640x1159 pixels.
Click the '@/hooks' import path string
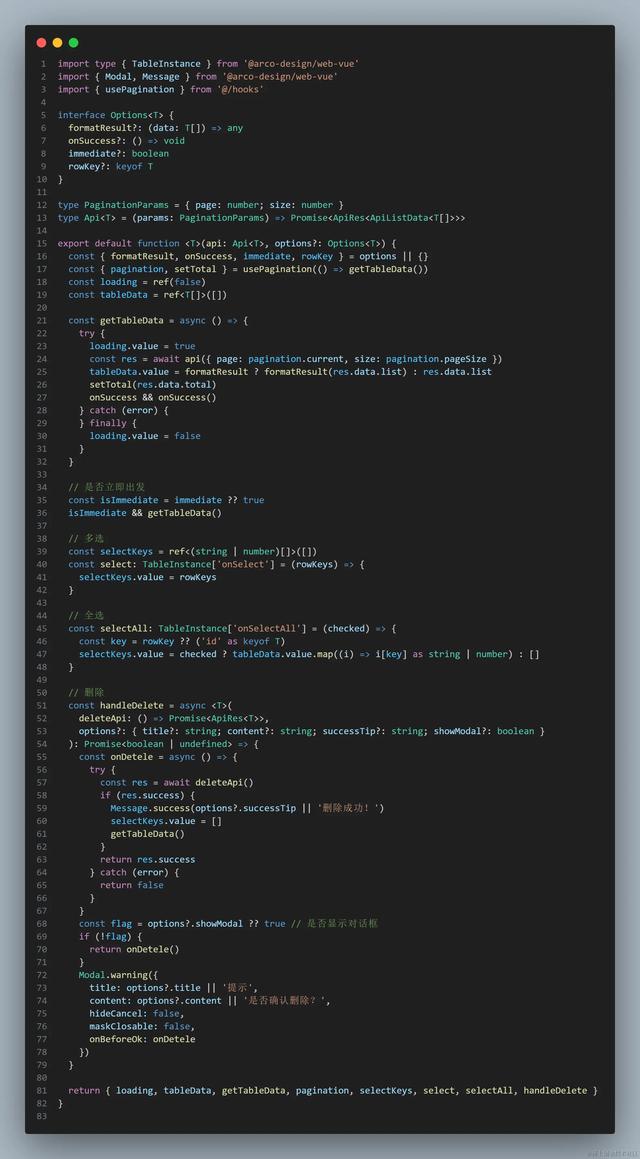[239, 89]
